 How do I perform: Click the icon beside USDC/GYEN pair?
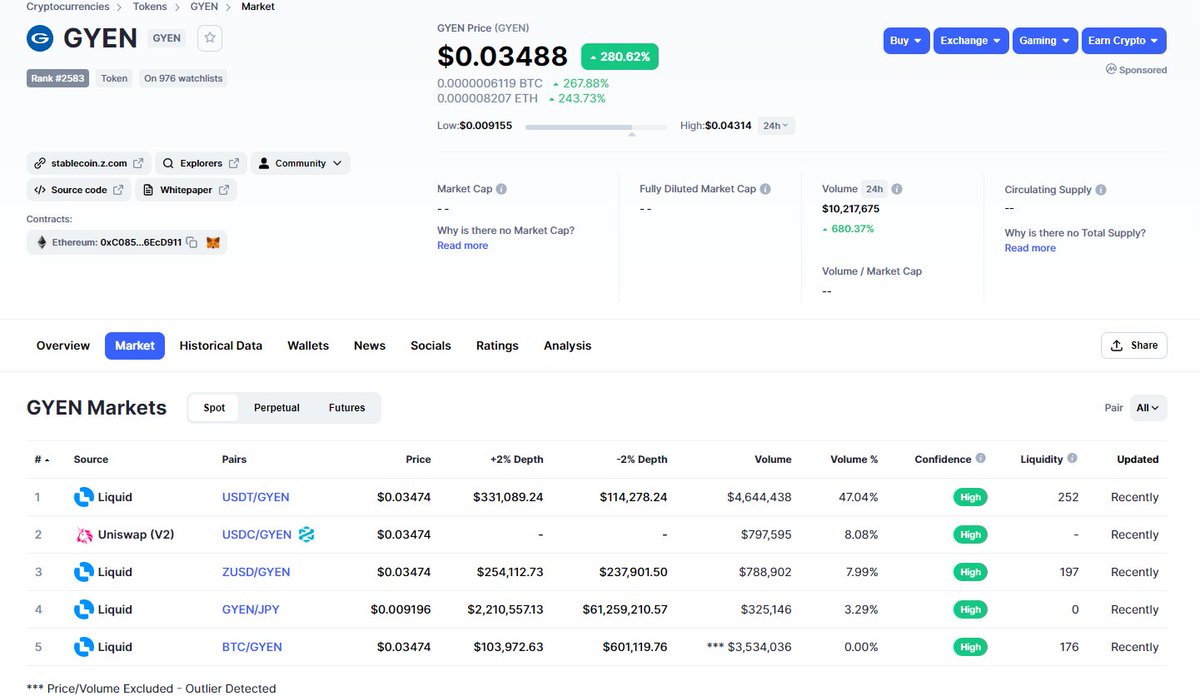tap(306, 535)
